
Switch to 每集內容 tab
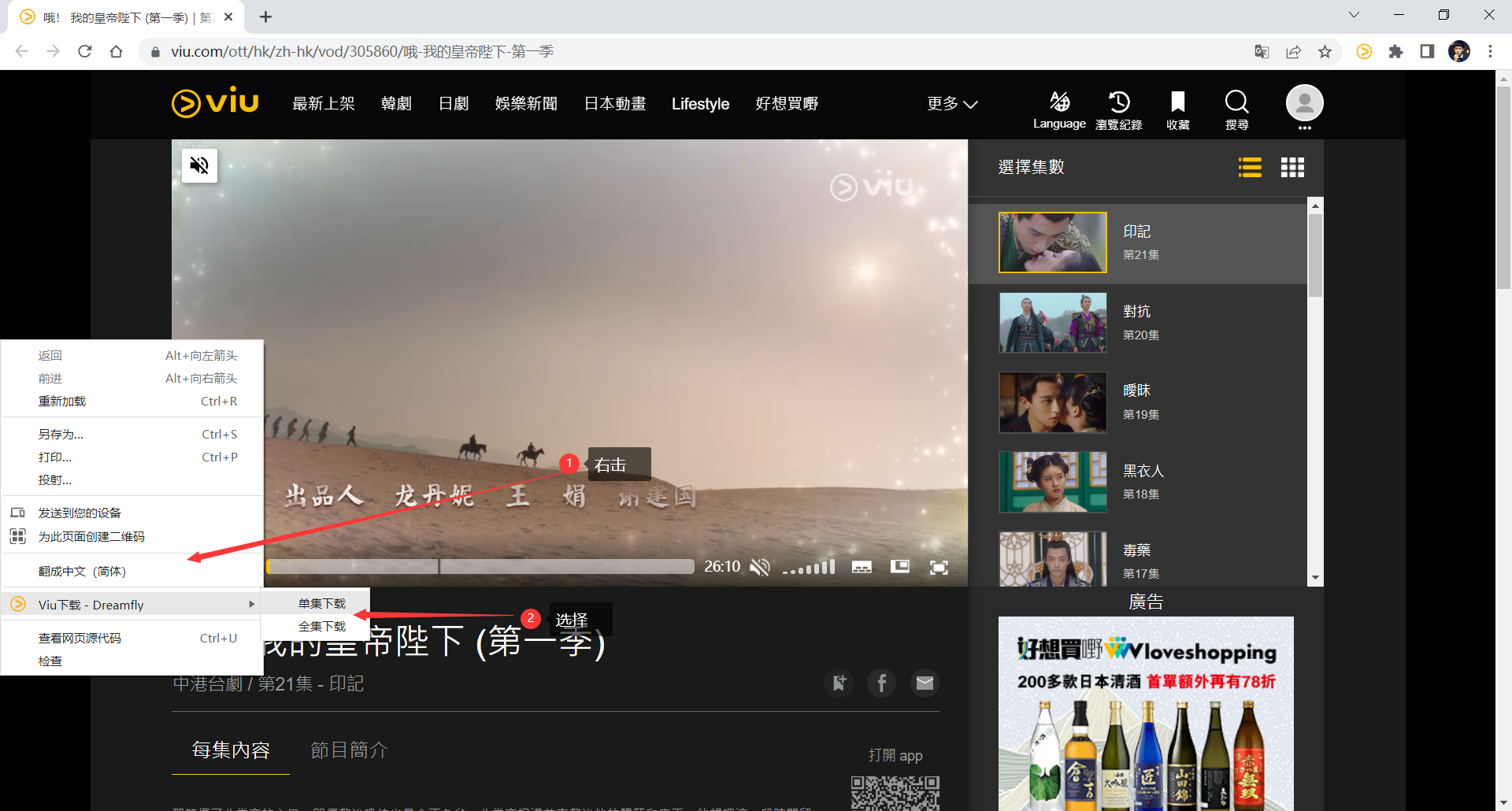coord(231,750)
